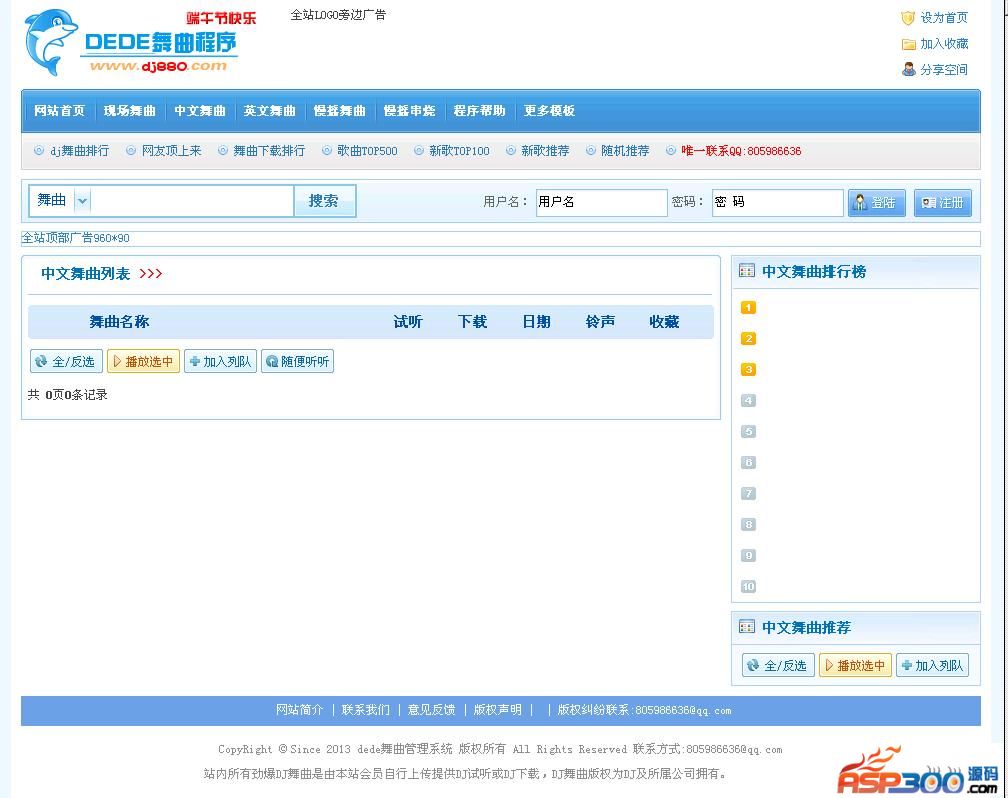Screen dimensions: 1008x798
Task: Click rank badge number 9 in 中文舞曲排行榜
Action: 748,555
